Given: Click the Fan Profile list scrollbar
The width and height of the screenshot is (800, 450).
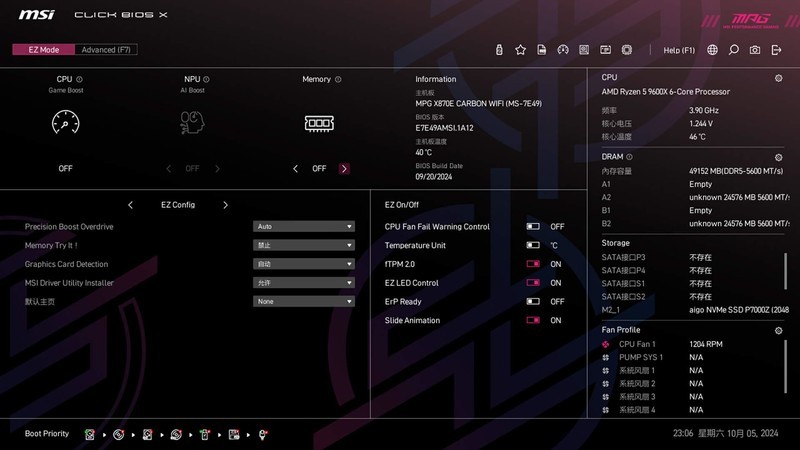Looking at the screenshot, I should (785, 367).
